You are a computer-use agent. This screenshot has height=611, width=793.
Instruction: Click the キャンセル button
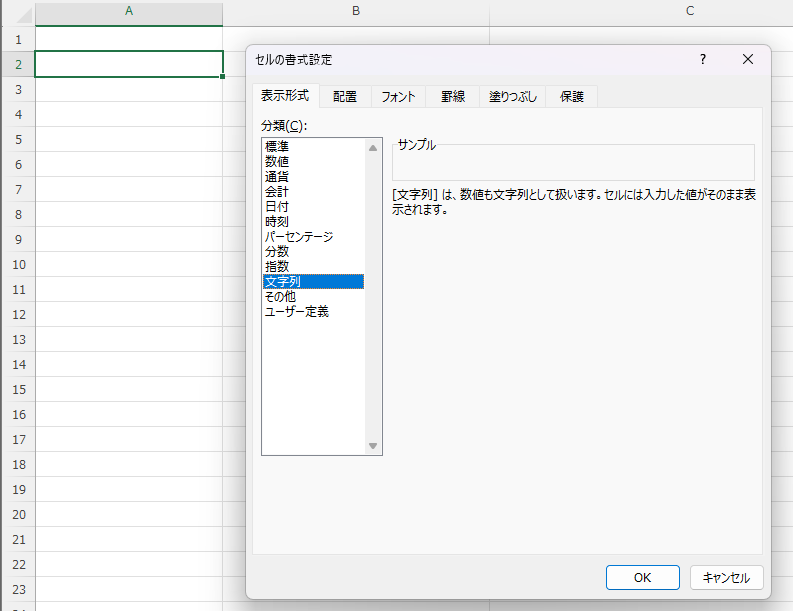click(x=726, y=578)
